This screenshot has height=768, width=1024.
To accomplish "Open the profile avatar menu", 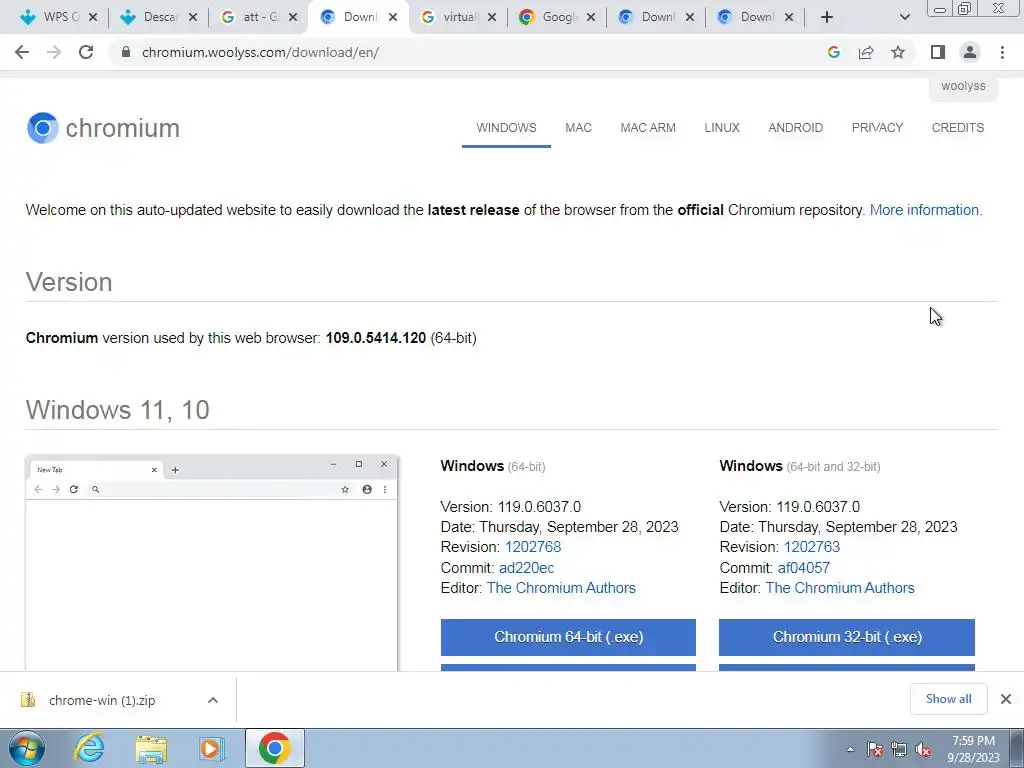I will pos(970,52).
